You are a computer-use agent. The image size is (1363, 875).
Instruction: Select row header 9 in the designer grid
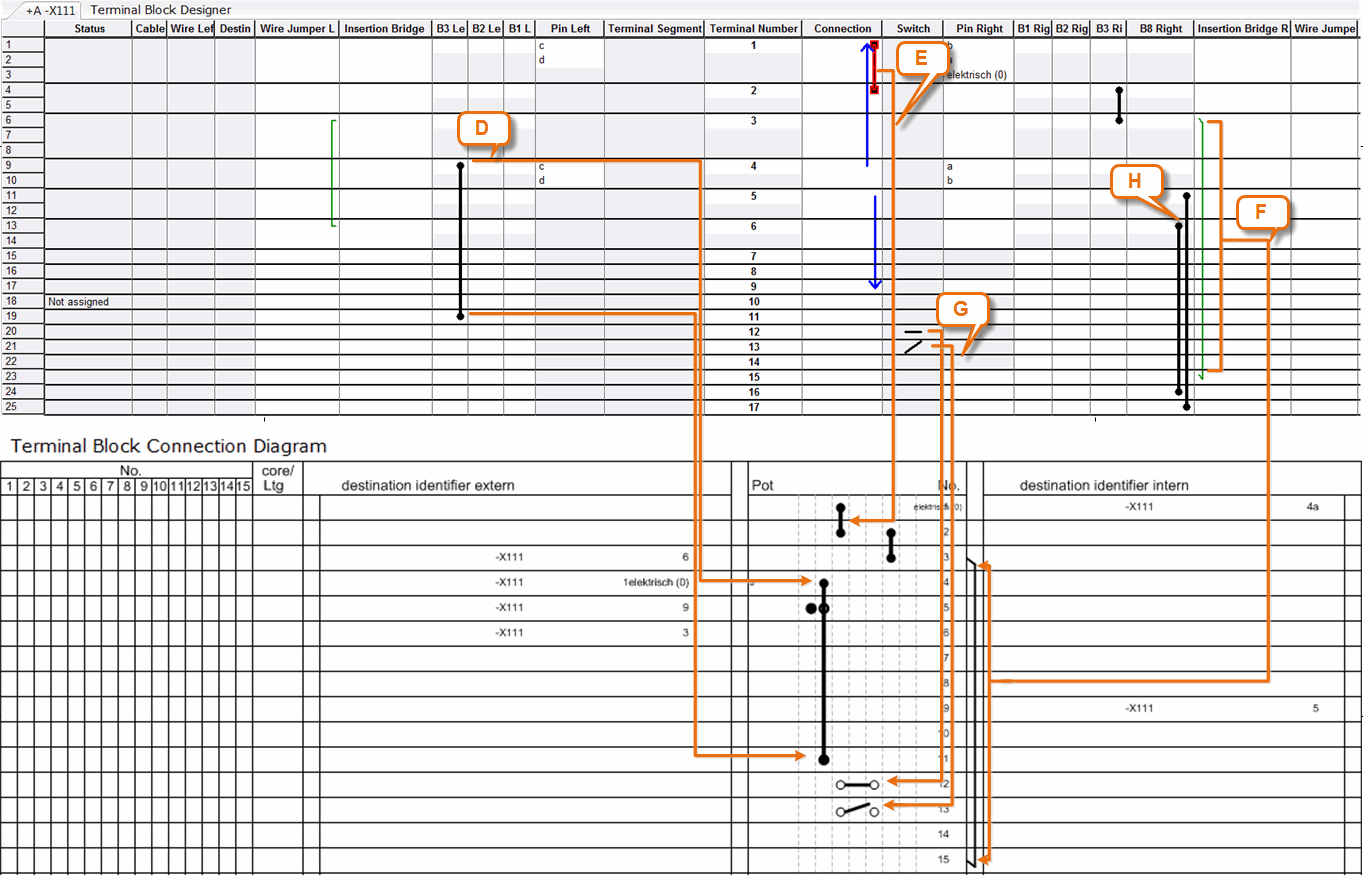pos(22,166)
